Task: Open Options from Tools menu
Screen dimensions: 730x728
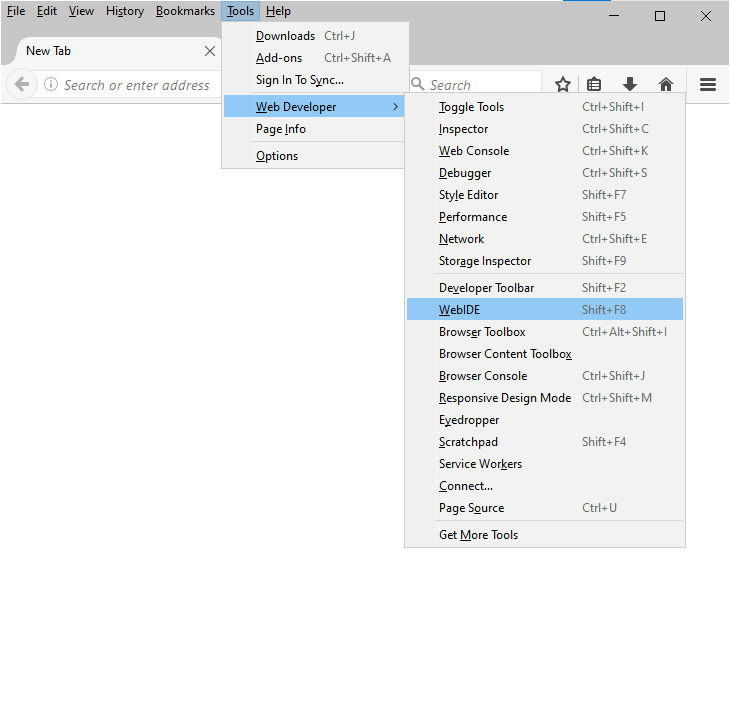Action: point(315,156)
